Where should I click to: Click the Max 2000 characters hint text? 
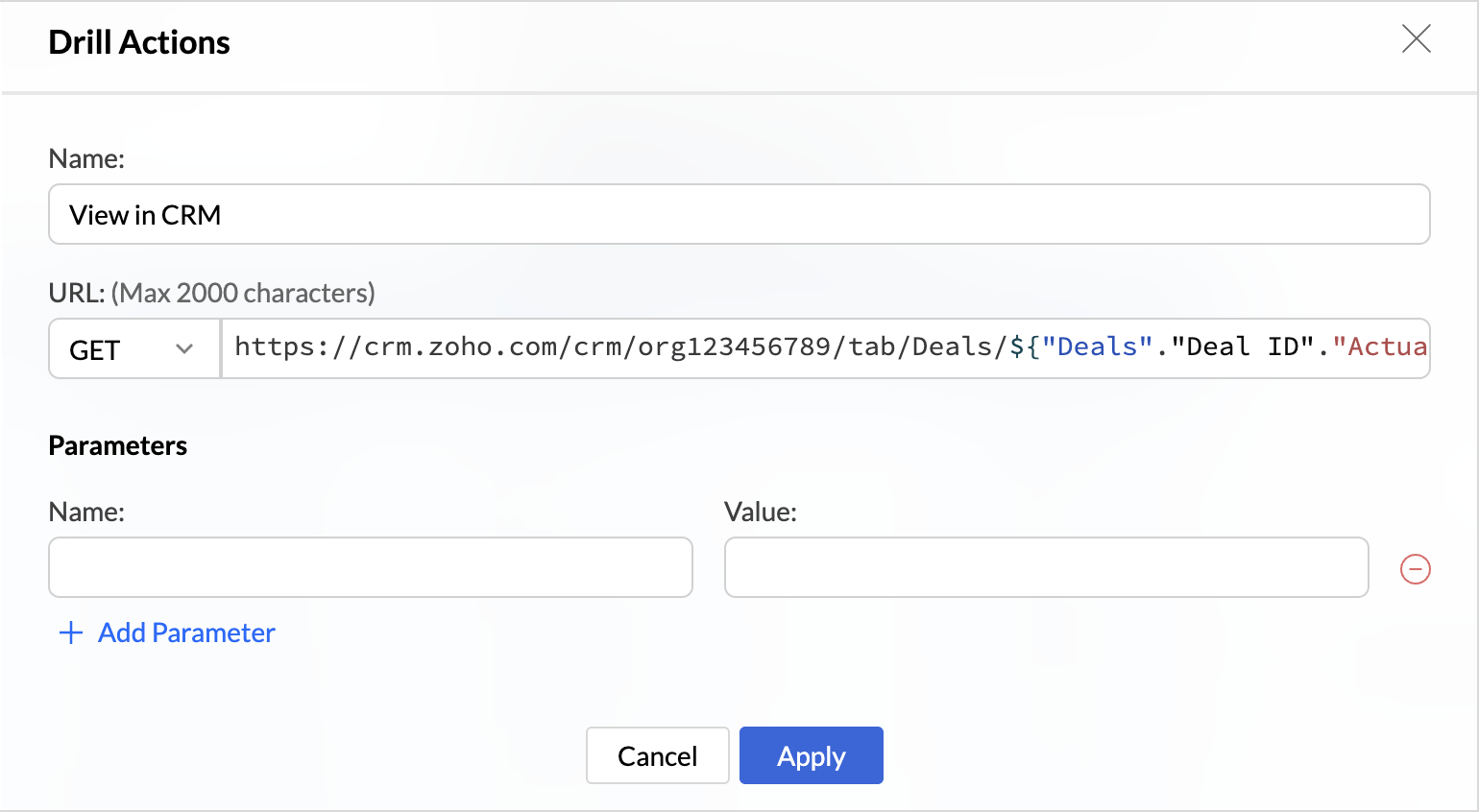[x=243, y=293]
